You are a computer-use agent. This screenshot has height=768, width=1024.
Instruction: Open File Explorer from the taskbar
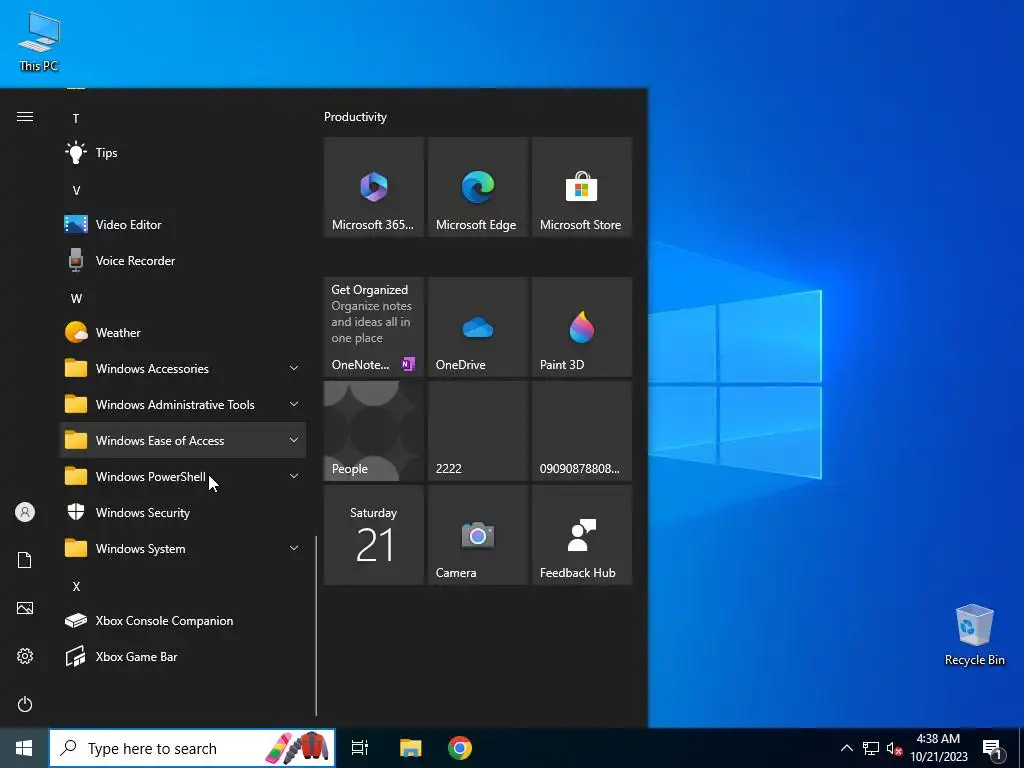point(410,748)
